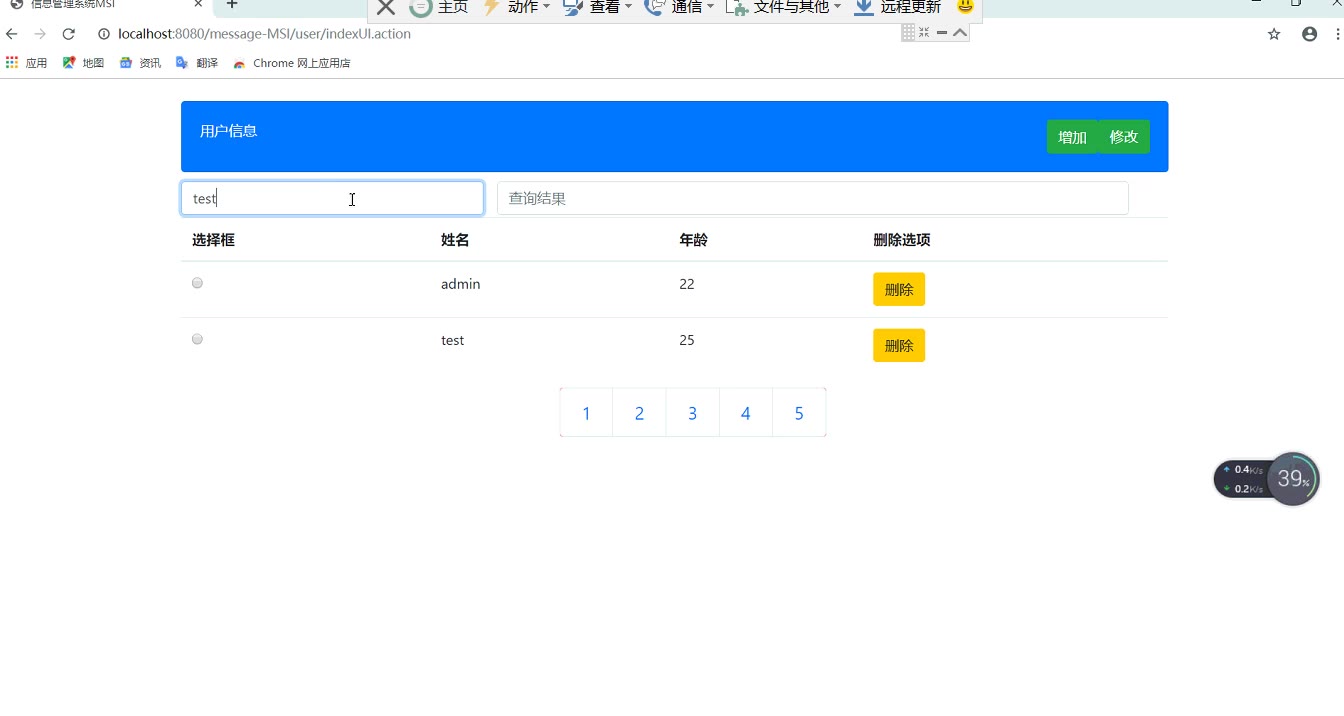Click the remote toolbar close X icon
This screenshot has width=1344, height=716.
click(x=386, y=8)
